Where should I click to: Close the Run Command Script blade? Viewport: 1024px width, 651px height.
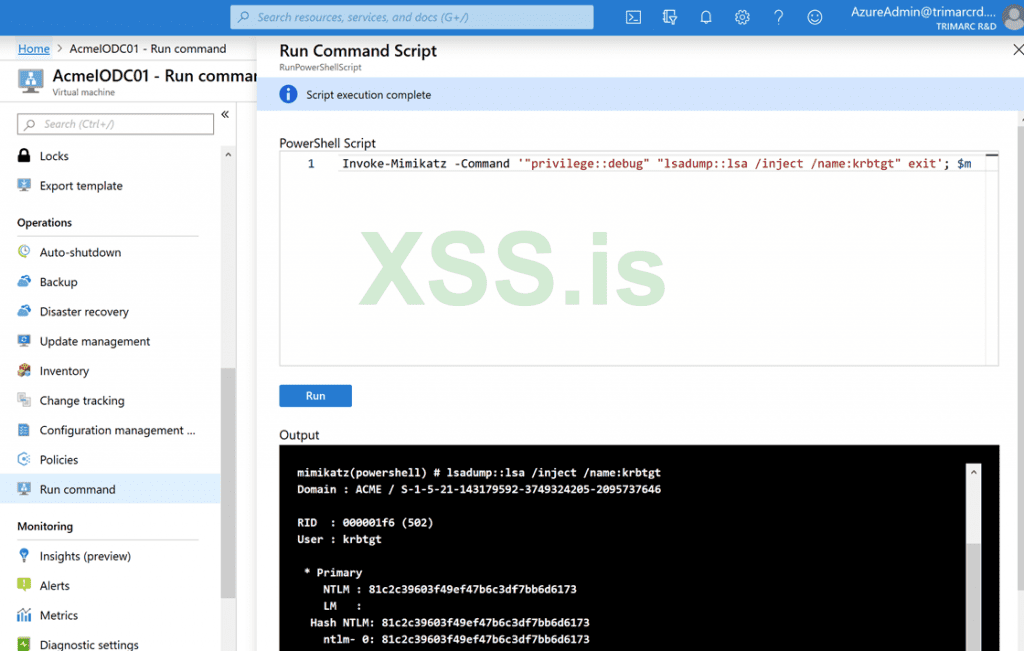(x=1017, y=50)
